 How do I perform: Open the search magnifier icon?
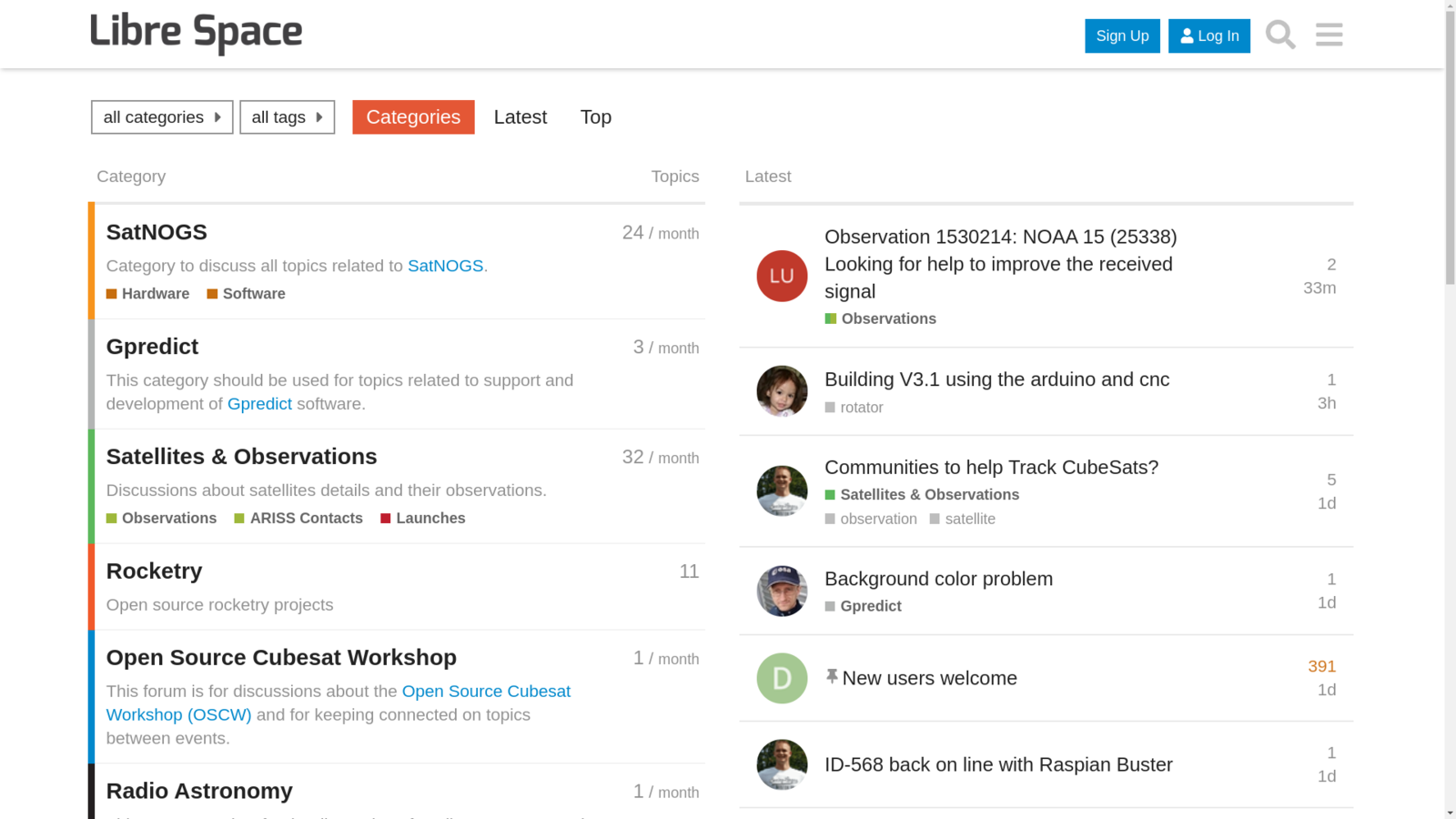(1279, 35)
